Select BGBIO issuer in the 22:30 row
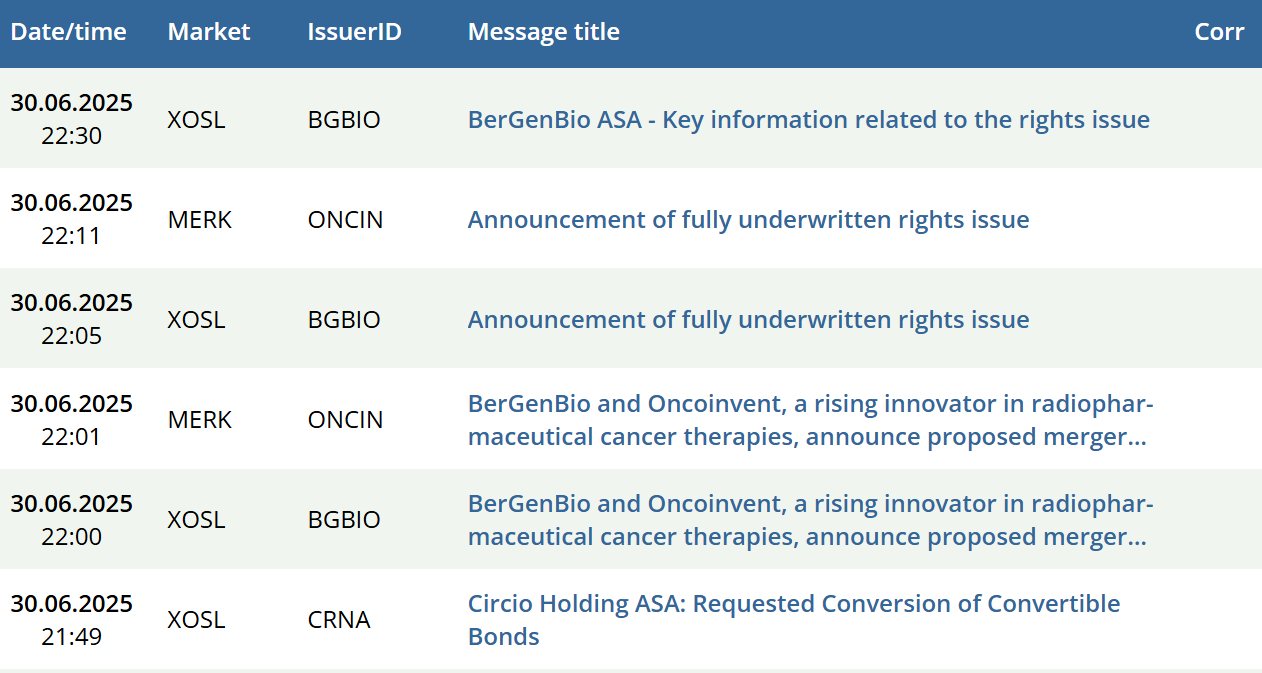 tap(344, 120)
